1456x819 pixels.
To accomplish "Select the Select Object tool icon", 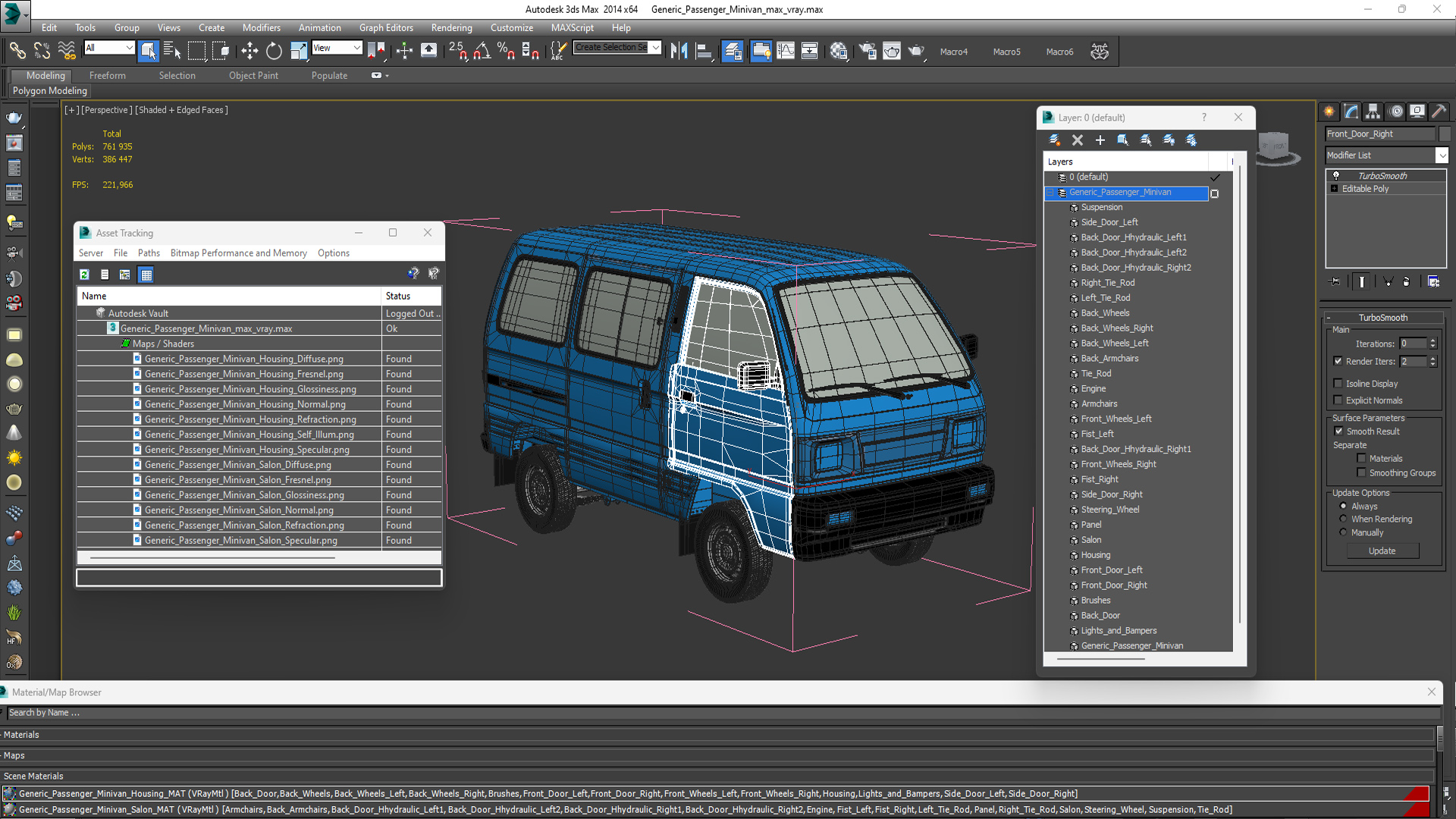I will tap(148, 51).
